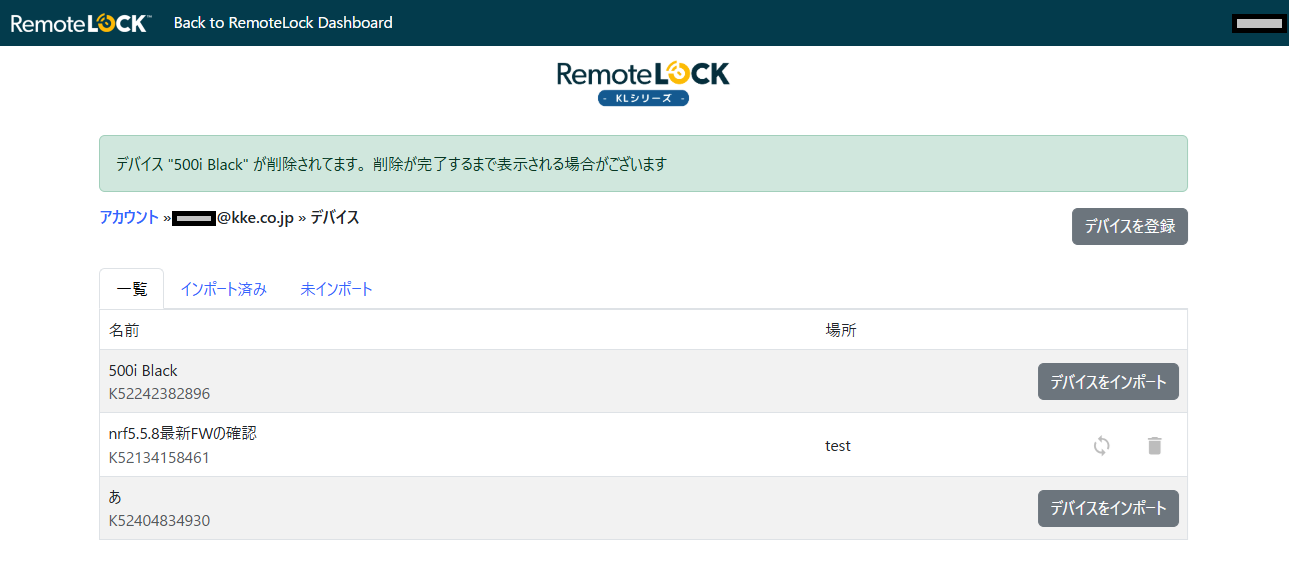This screenshot has height=578, width=1289.
Task: Click the redacted user menu in top right
Action: point(1259,22)
